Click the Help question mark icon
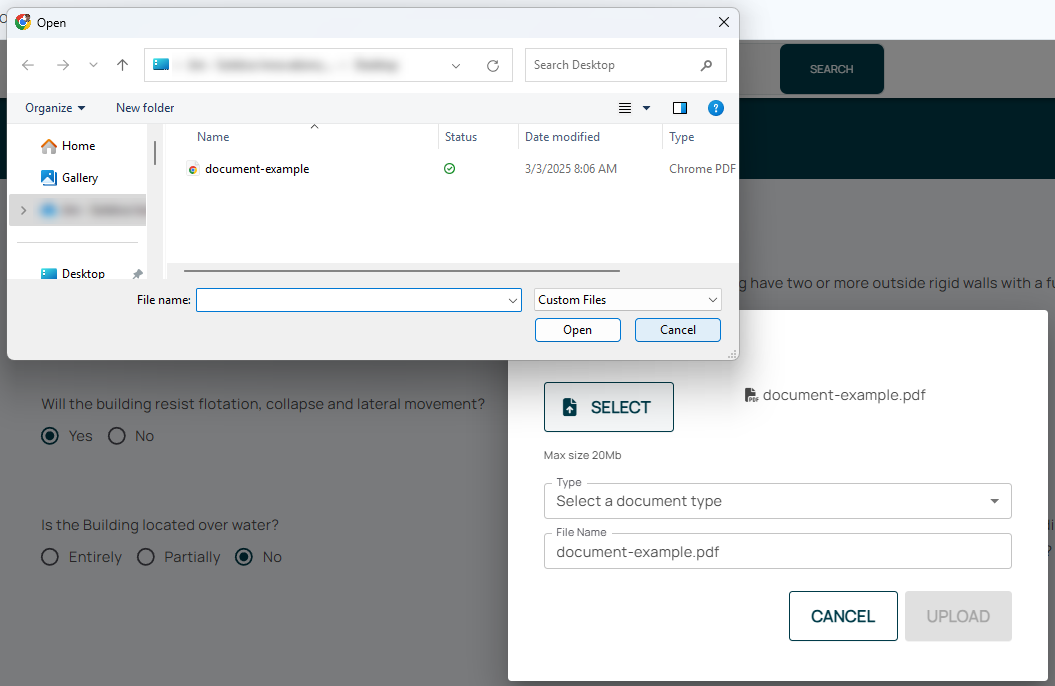The width and height of the screenshot is (1055, 686). 715,108
